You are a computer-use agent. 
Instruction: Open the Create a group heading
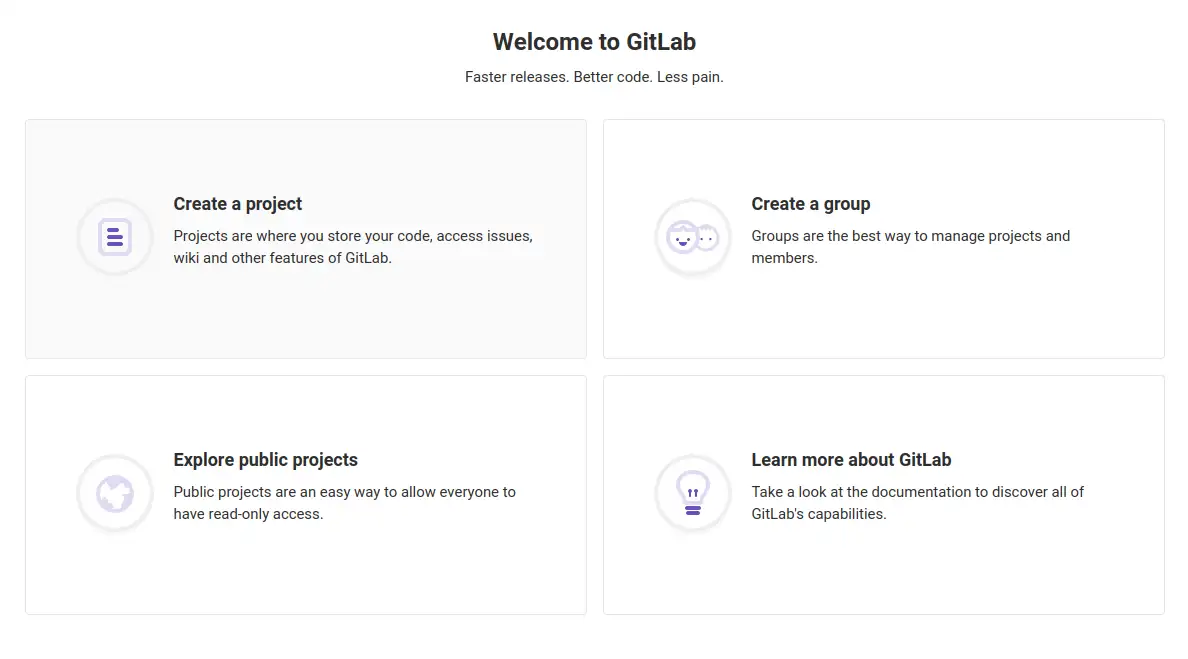[811, 204]
